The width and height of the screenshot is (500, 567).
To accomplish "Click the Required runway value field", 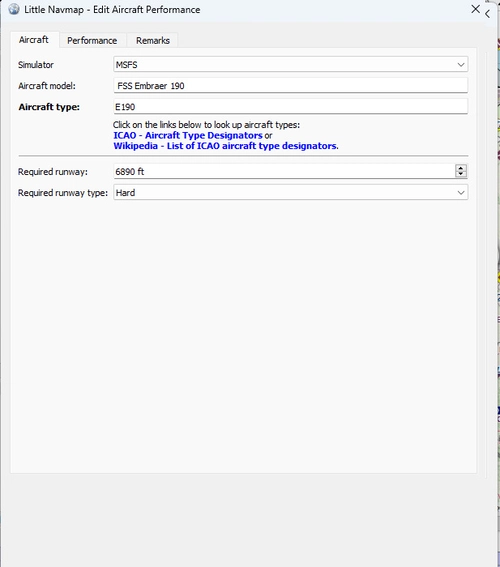I will click(284, 171).
